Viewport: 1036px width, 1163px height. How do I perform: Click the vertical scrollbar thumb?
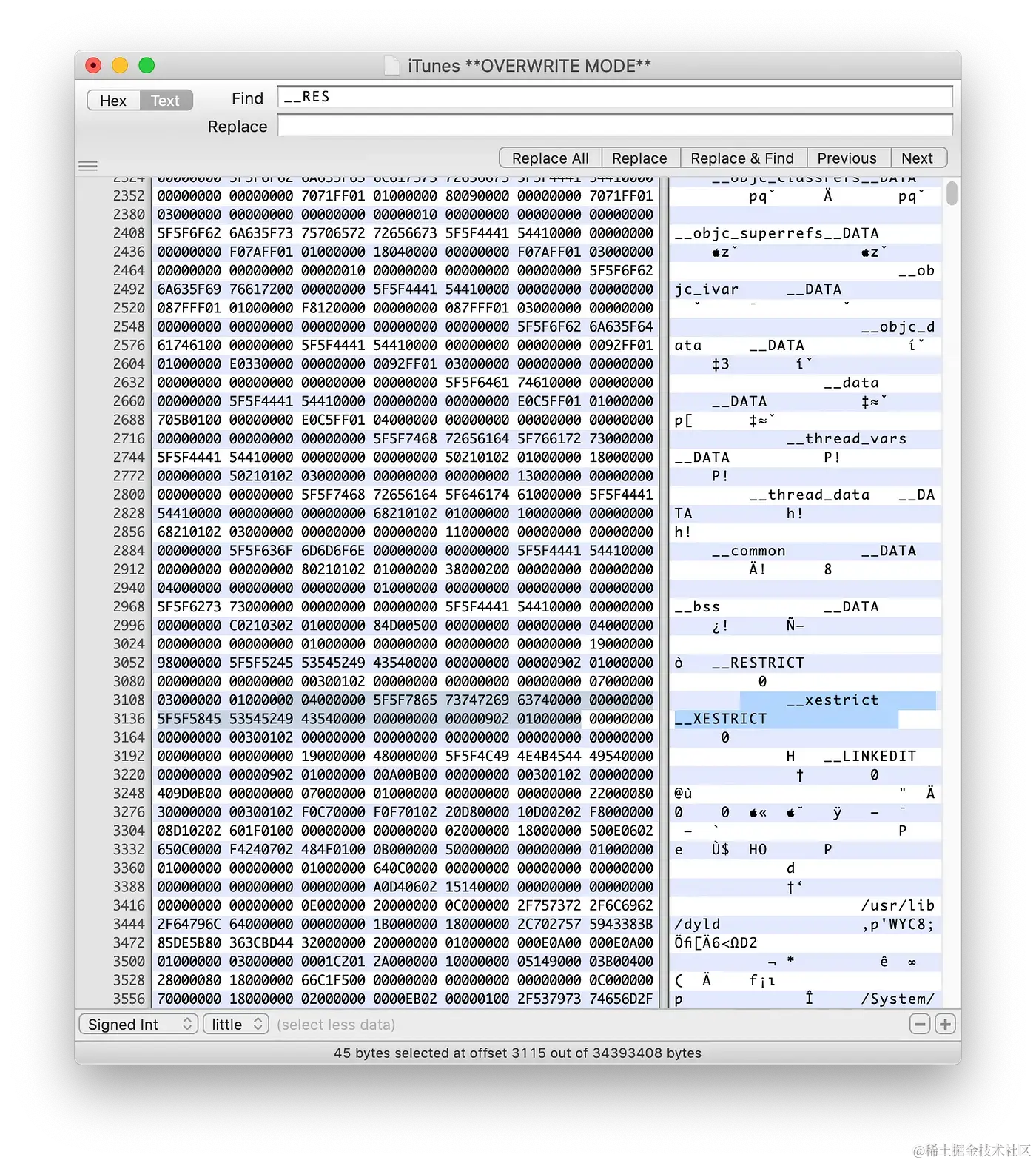pyautogui.click(x=952, y=192)
